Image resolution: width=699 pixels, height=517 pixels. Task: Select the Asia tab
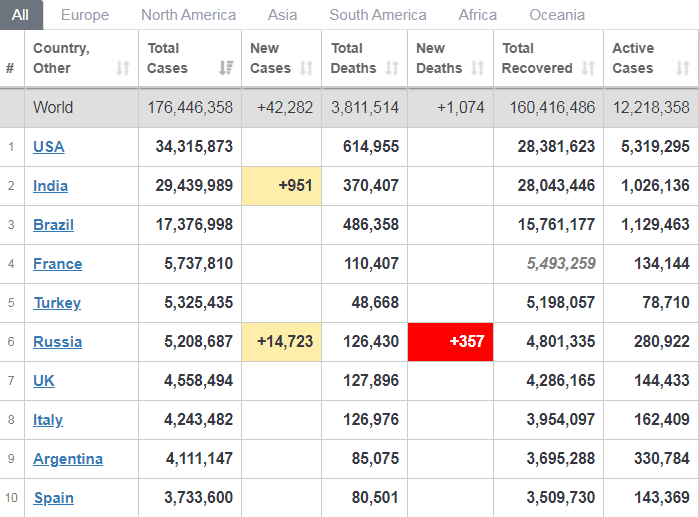282,15
